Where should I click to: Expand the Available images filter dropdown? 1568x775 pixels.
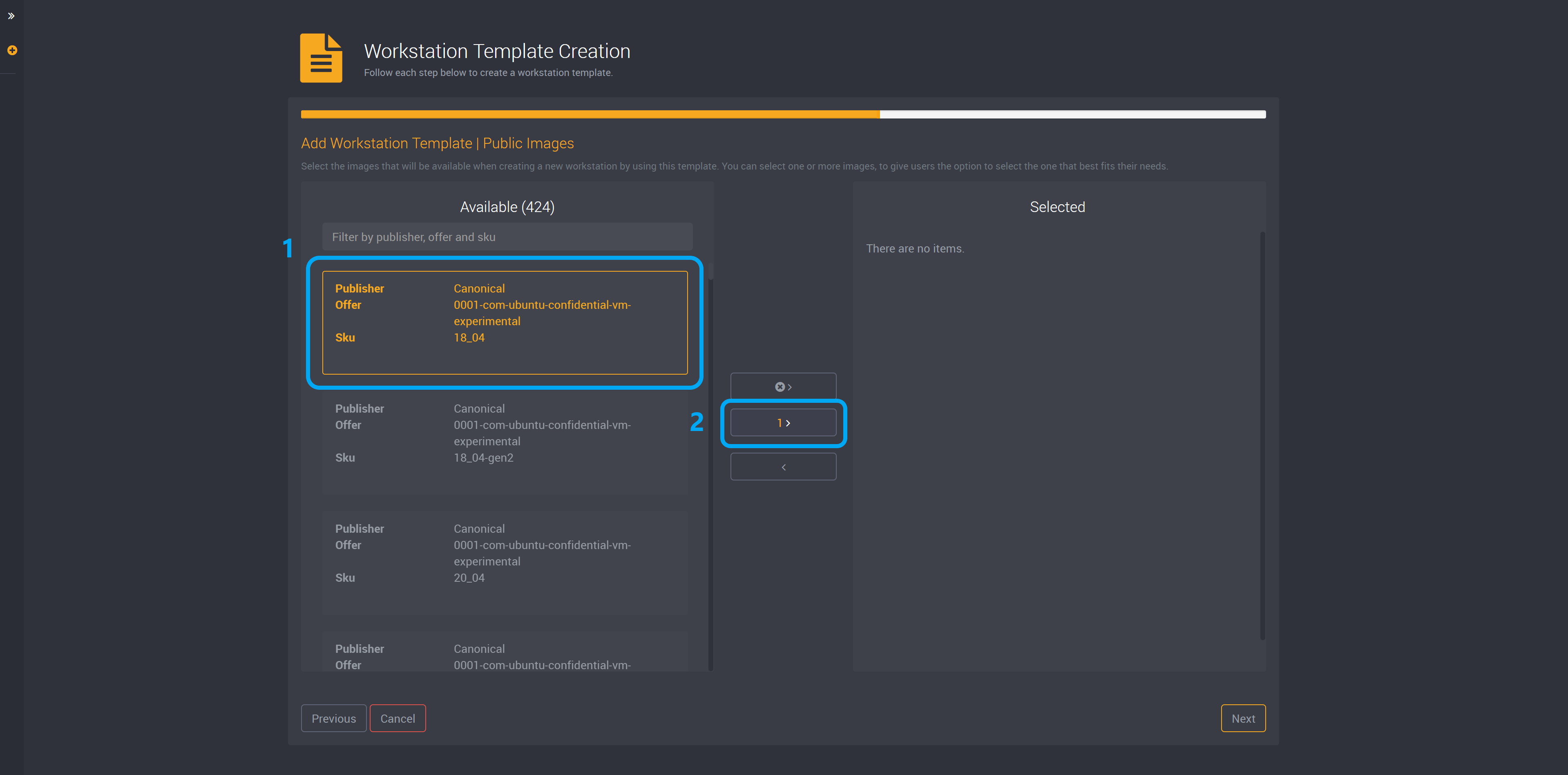pos(506,236)
